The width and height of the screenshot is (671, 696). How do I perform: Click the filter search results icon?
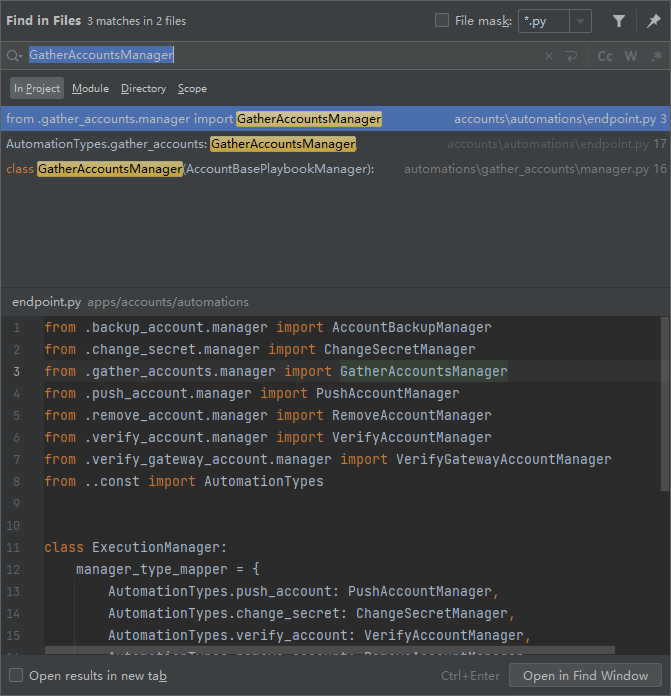pos(619,21)
